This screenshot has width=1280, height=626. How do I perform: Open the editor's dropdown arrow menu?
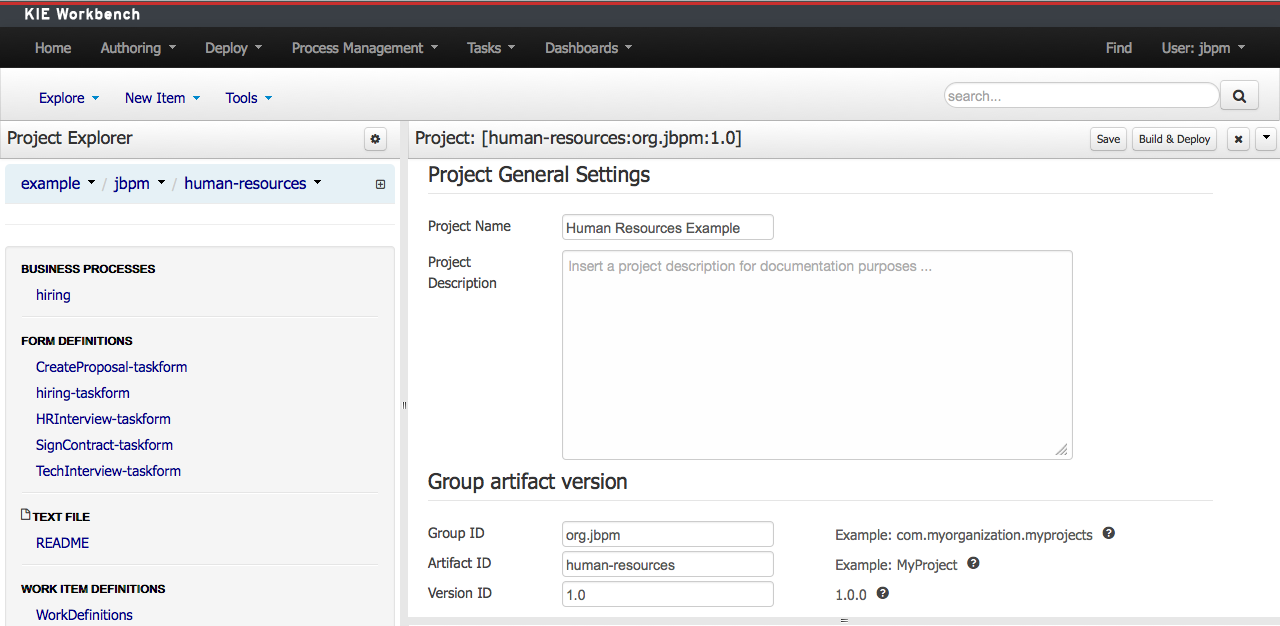(1266, 139)
